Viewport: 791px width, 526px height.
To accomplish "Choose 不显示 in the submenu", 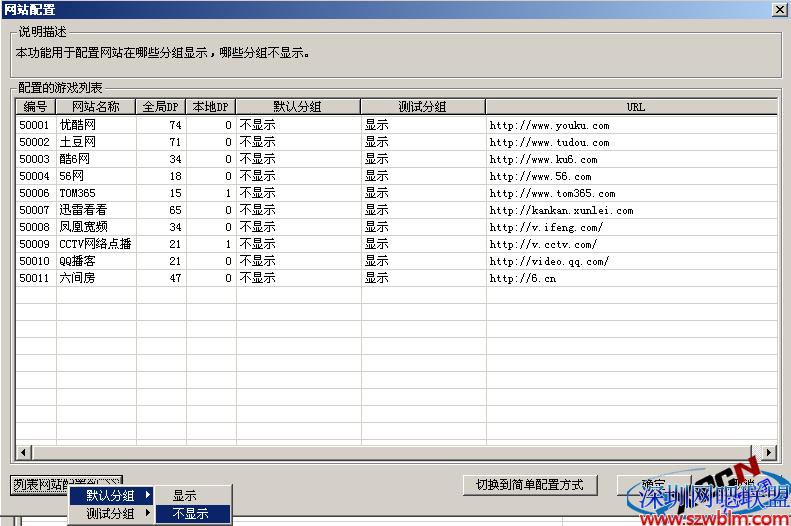I will pyautogui.click(x=193, y=513).
